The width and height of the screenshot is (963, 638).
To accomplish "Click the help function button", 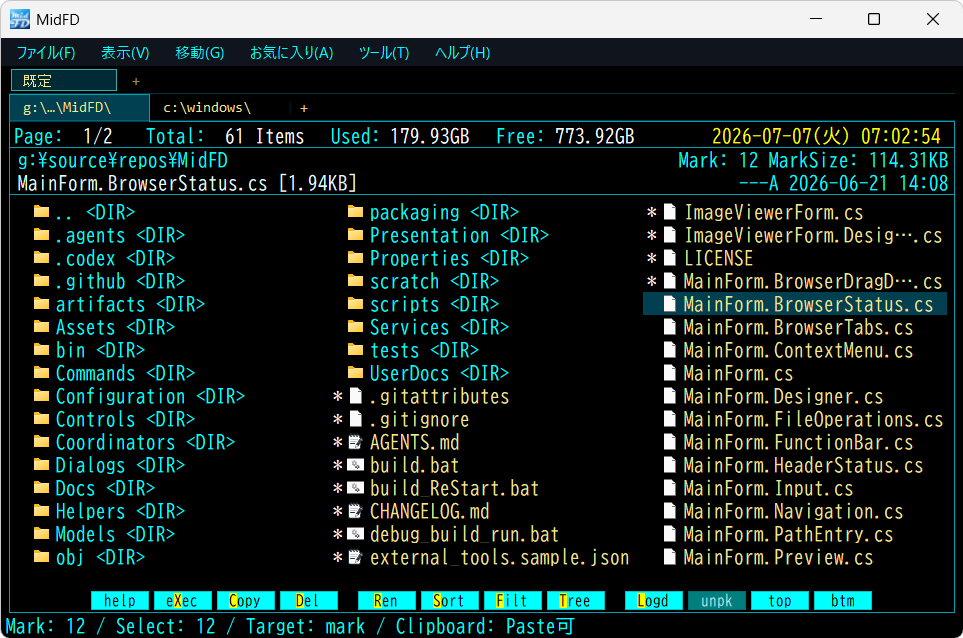I will tap(120, 601).
